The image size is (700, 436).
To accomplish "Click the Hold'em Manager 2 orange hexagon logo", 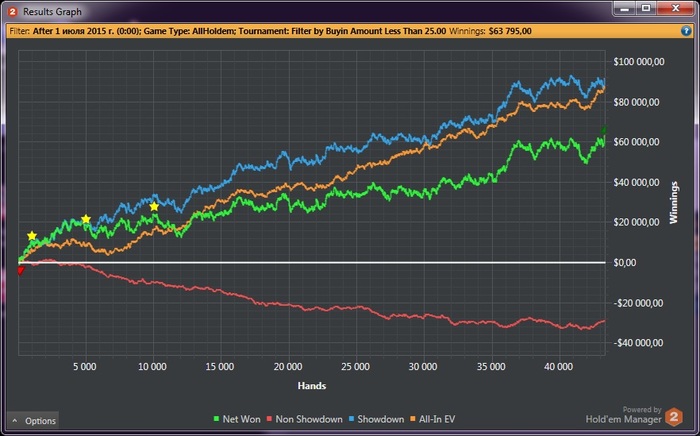I will (x=674, y=417).
